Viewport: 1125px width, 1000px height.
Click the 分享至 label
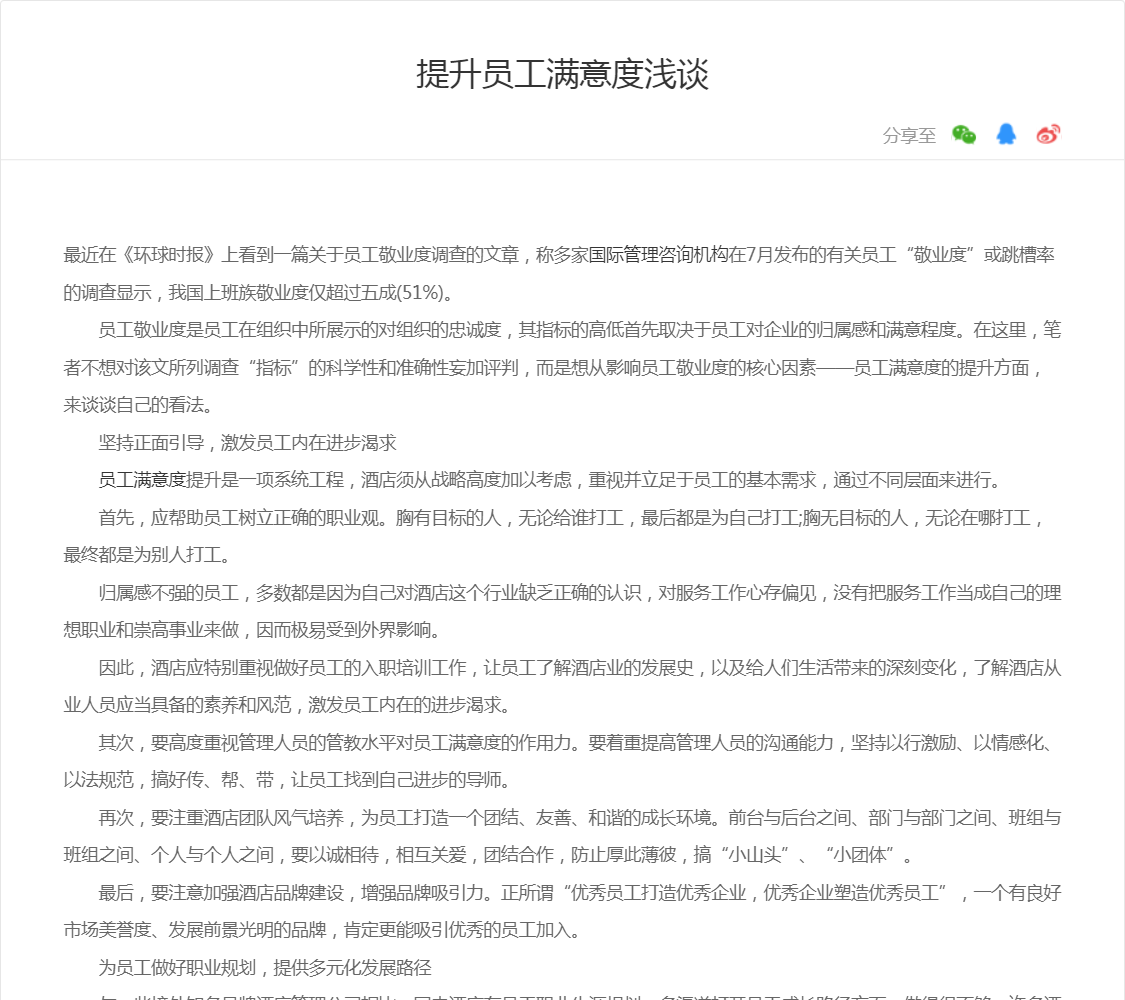(909, 135)
